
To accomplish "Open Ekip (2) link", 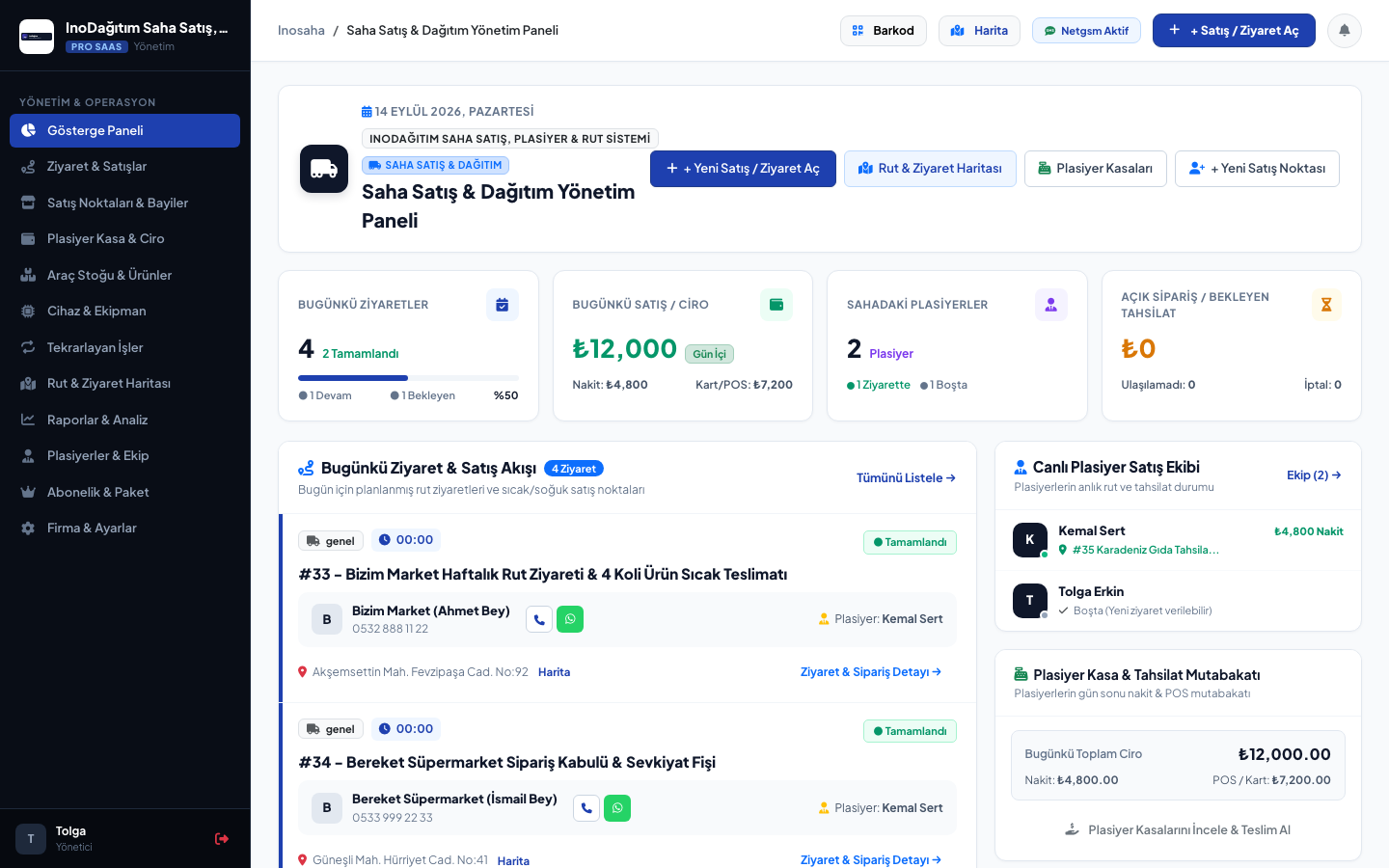I will tap(1314, 475).
